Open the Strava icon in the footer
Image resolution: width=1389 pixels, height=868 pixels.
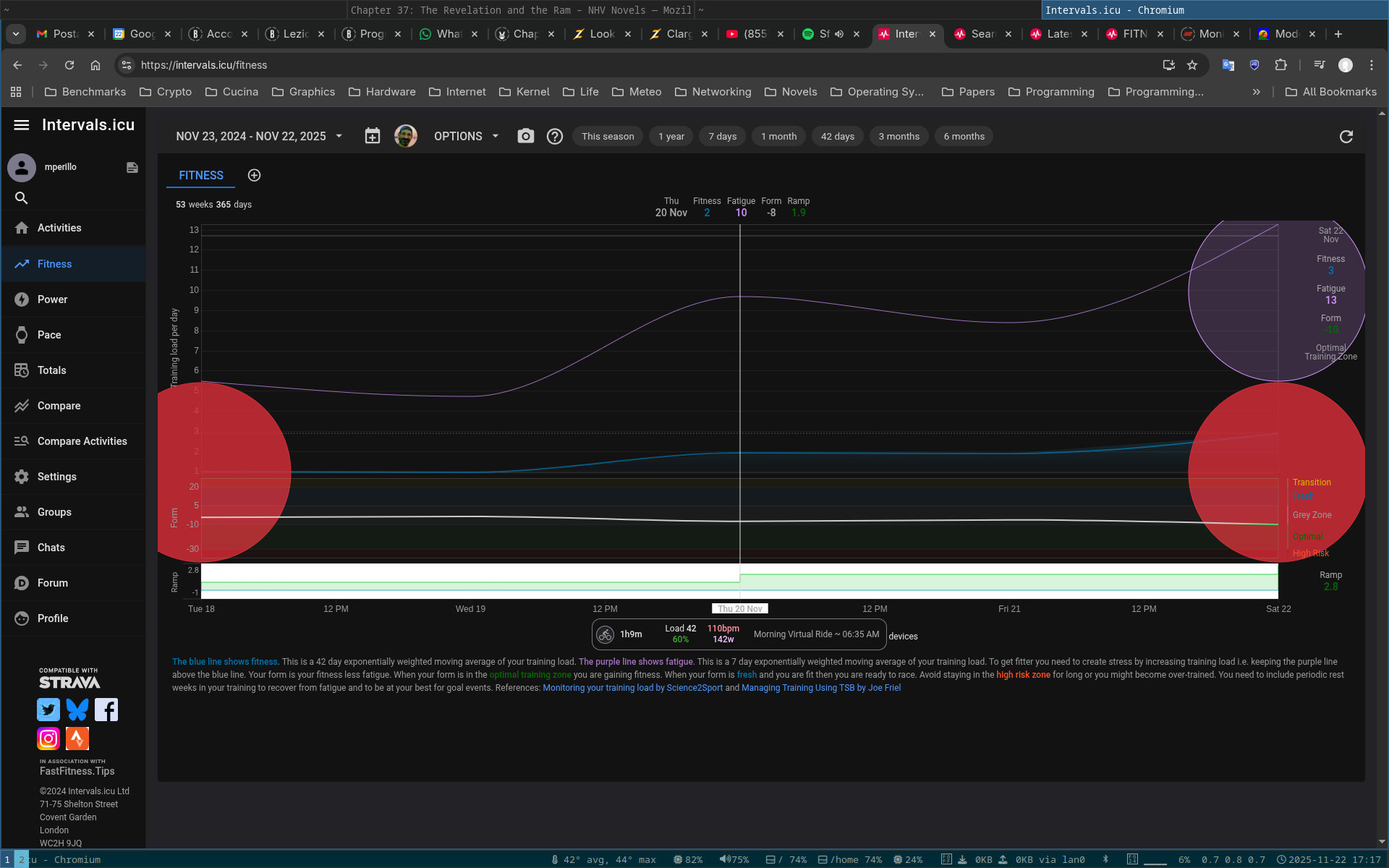click(77, 739)
